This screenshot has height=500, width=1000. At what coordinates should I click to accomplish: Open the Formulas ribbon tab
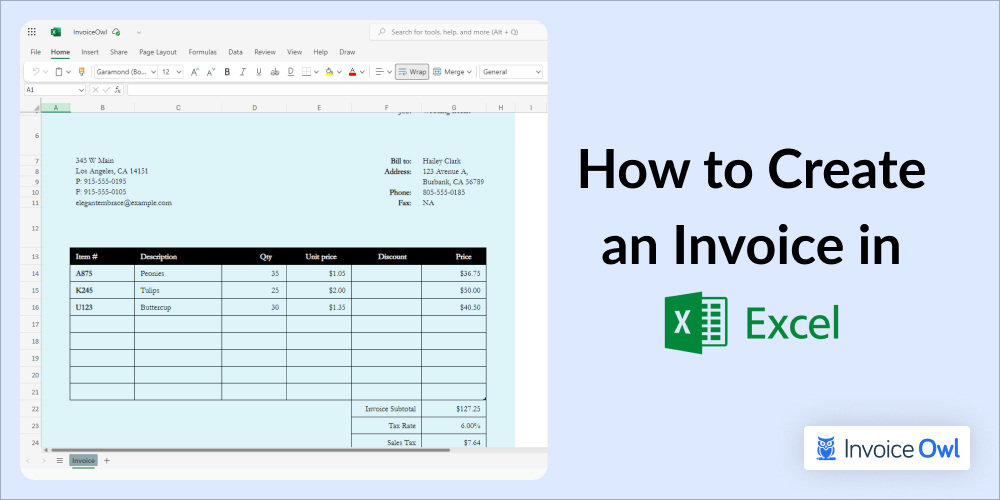click(202, 52)
